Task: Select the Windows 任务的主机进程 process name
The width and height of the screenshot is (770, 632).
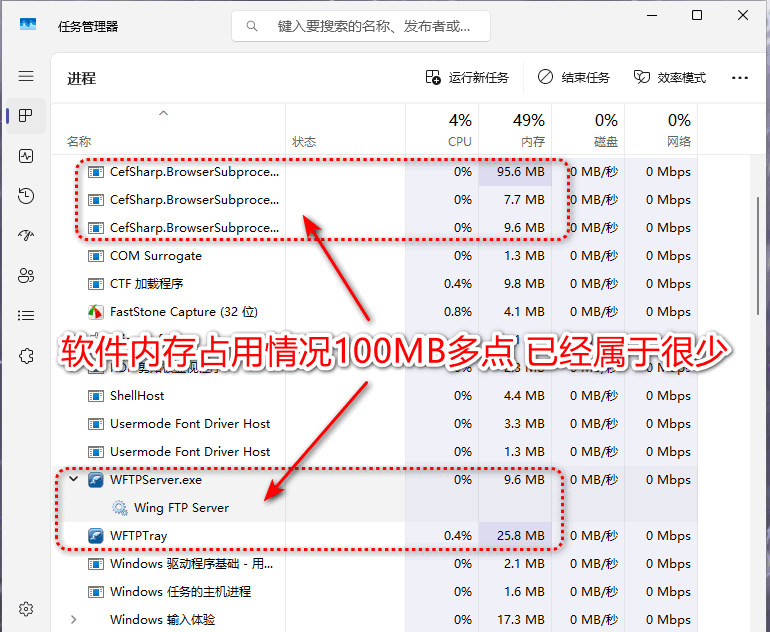Action: (x=180, y=592)
